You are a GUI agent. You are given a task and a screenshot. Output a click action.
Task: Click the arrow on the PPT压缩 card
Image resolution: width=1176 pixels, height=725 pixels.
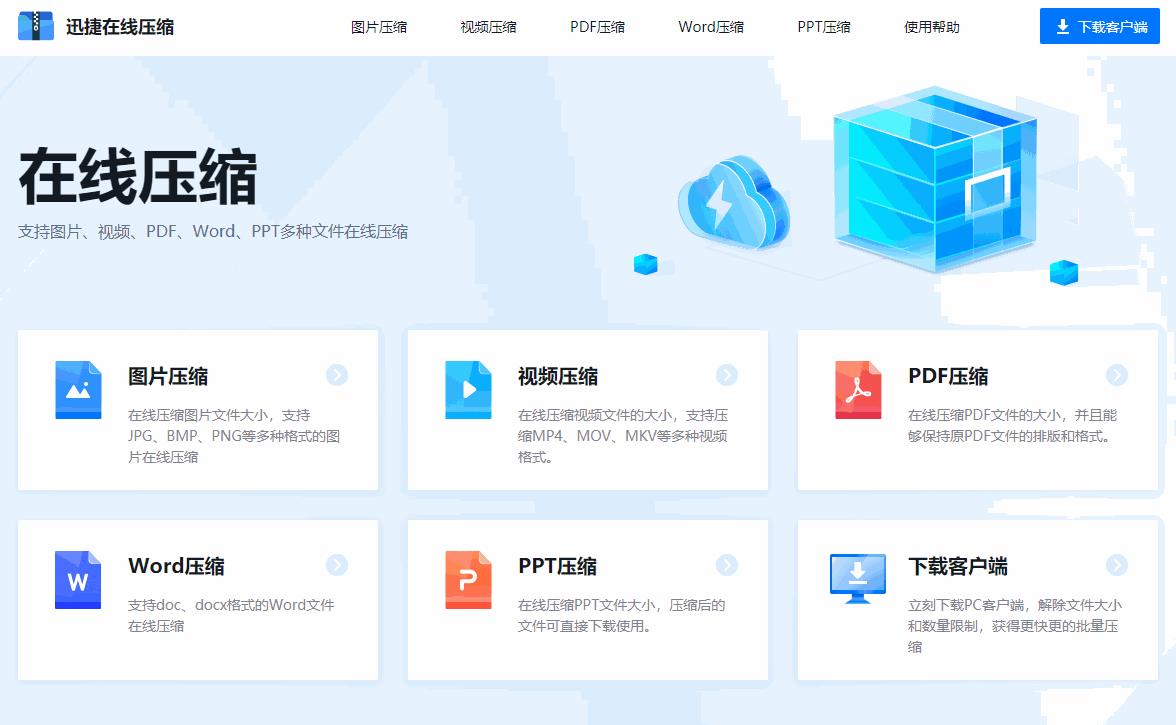coord(727,565)
